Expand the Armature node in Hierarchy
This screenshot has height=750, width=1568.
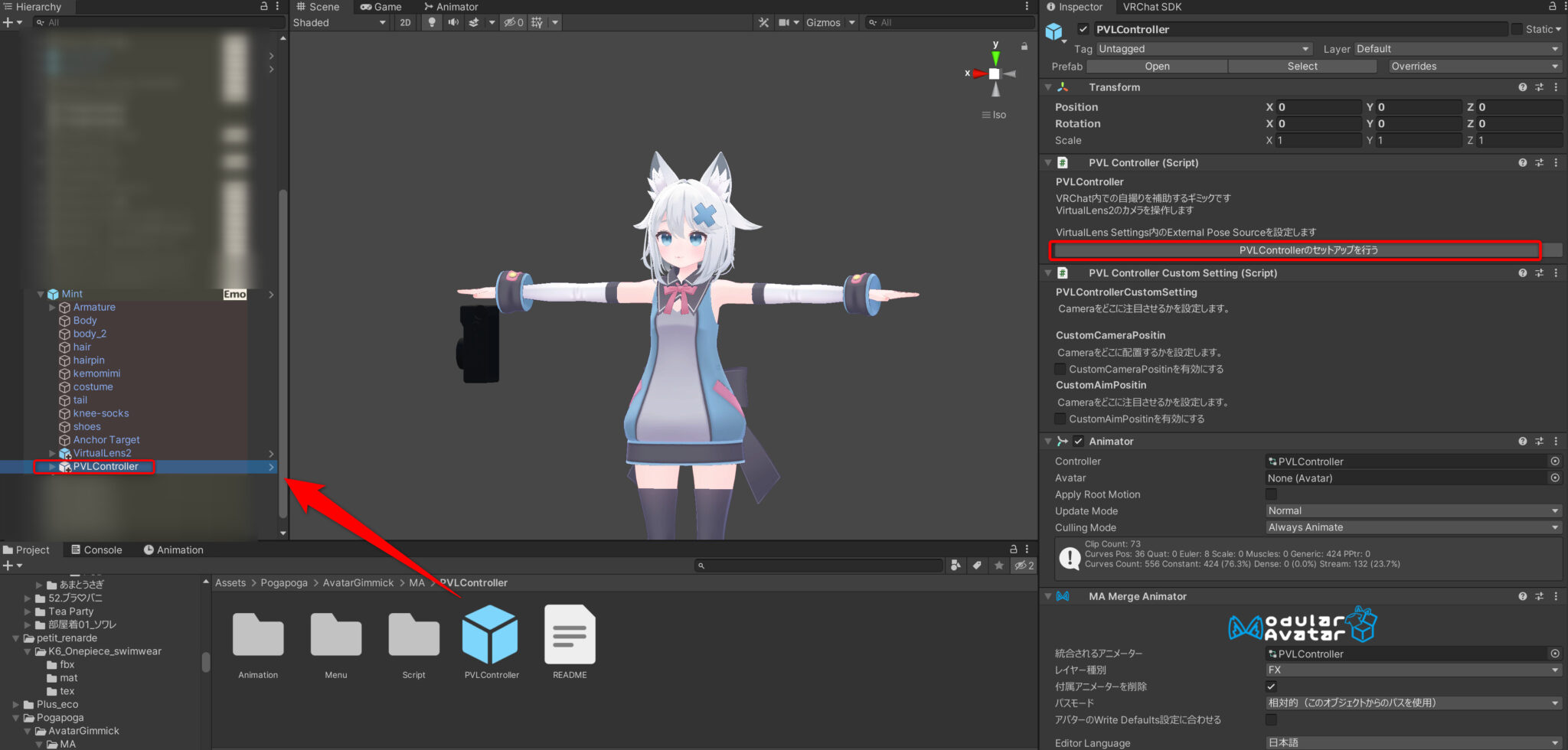click(52, 307)
